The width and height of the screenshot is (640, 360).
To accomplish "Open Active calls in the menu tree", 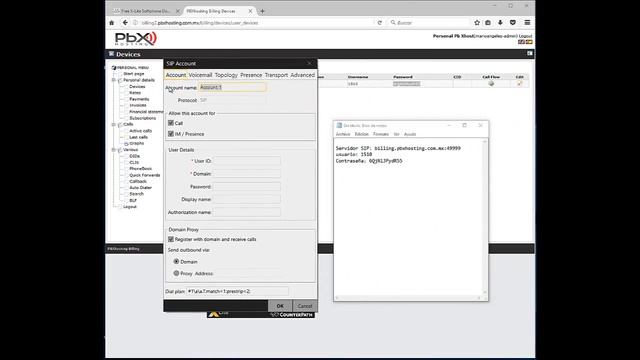I will (x=140, y=131).
